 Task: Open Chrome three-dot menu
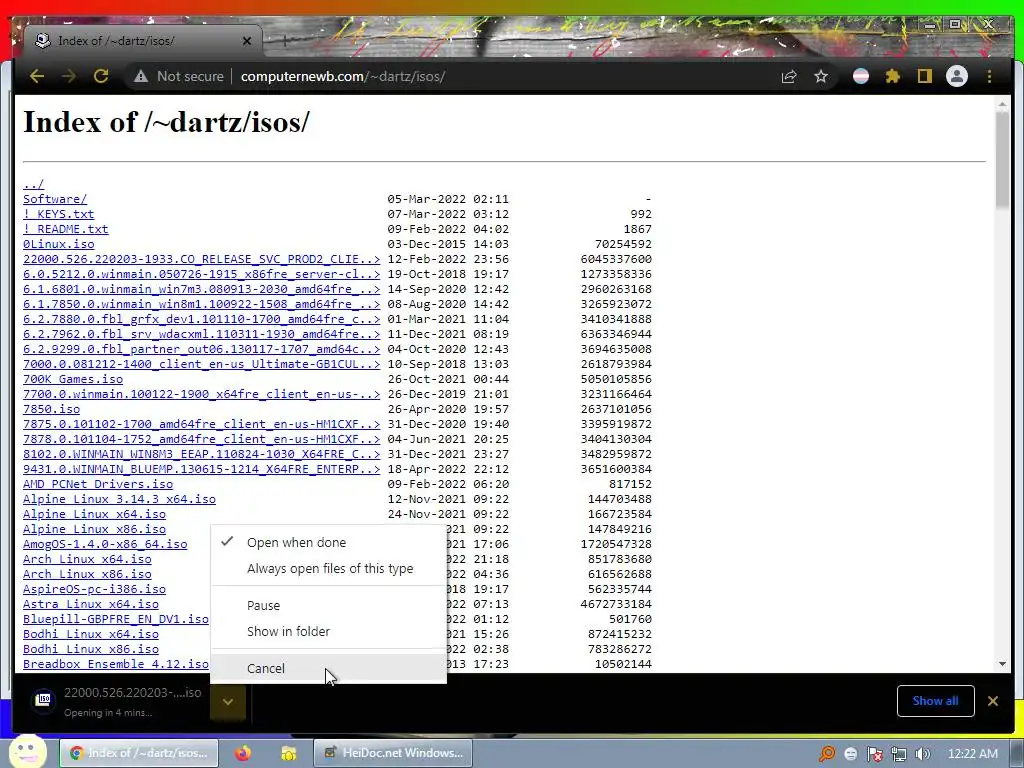pos(989,76)
